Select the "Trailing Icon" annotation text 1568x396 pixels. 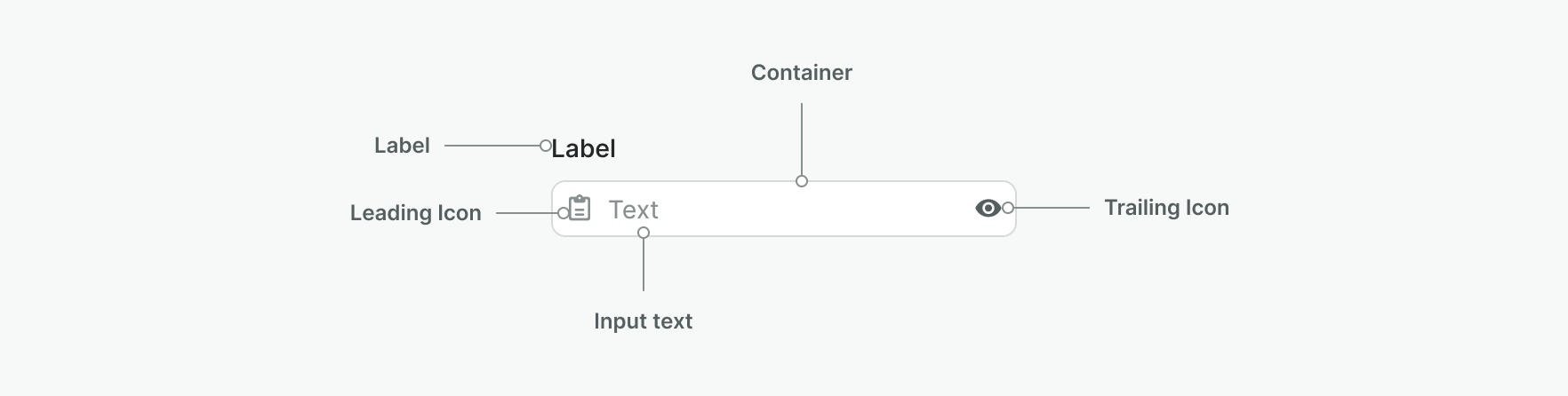[1166, 208]
